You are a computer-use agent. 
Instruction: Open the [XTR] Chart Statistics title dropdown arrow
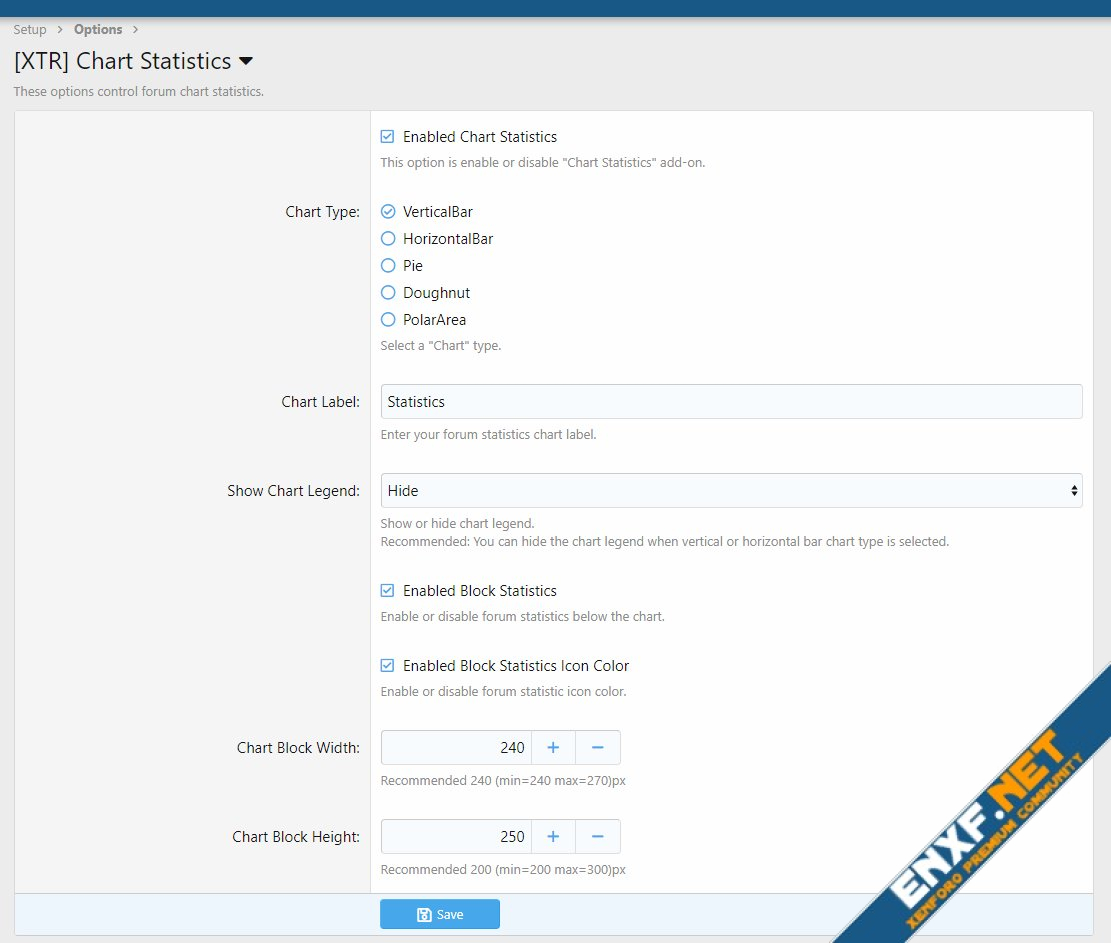point(246,61)
